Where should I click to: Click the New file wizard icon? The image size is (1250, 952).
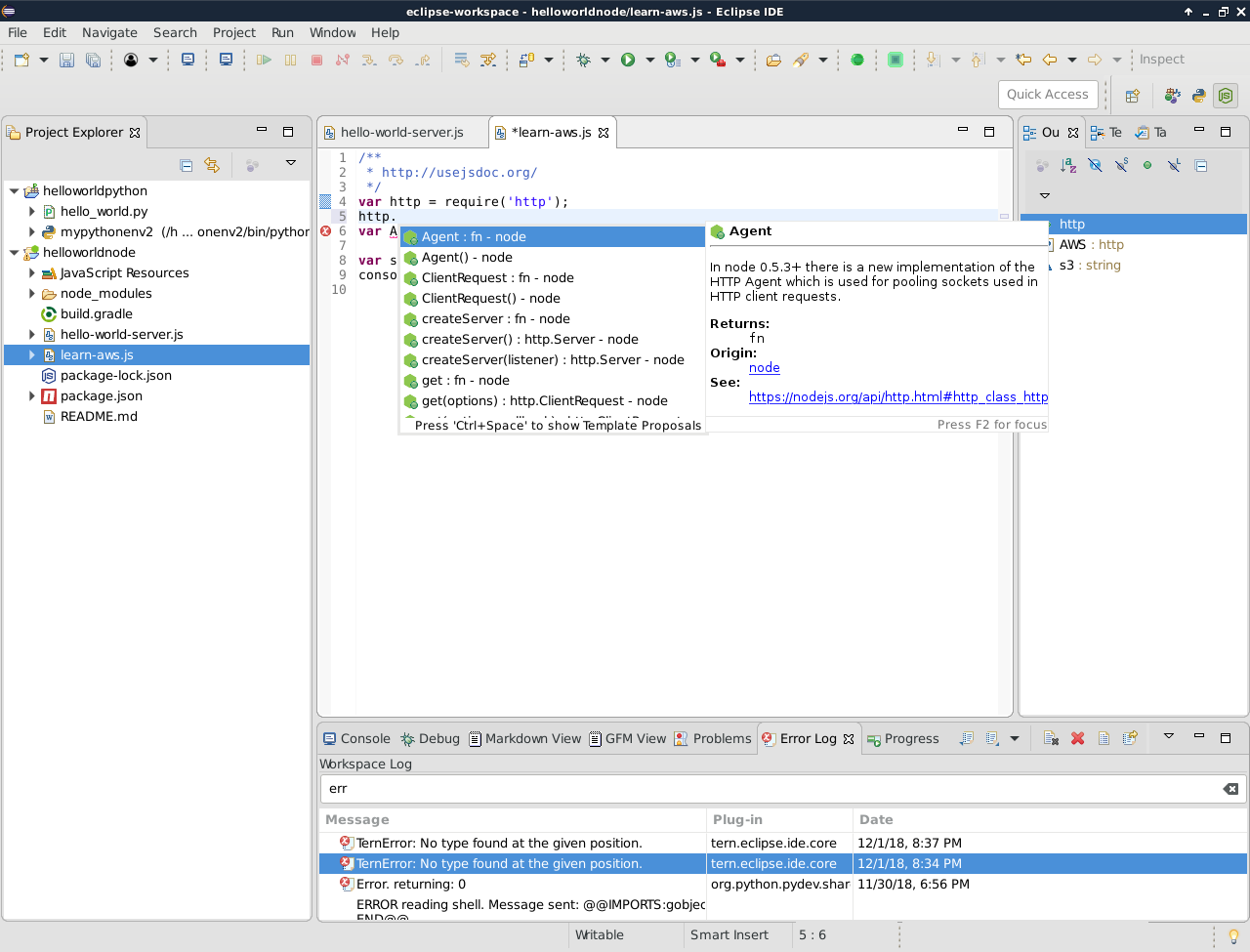21,60
